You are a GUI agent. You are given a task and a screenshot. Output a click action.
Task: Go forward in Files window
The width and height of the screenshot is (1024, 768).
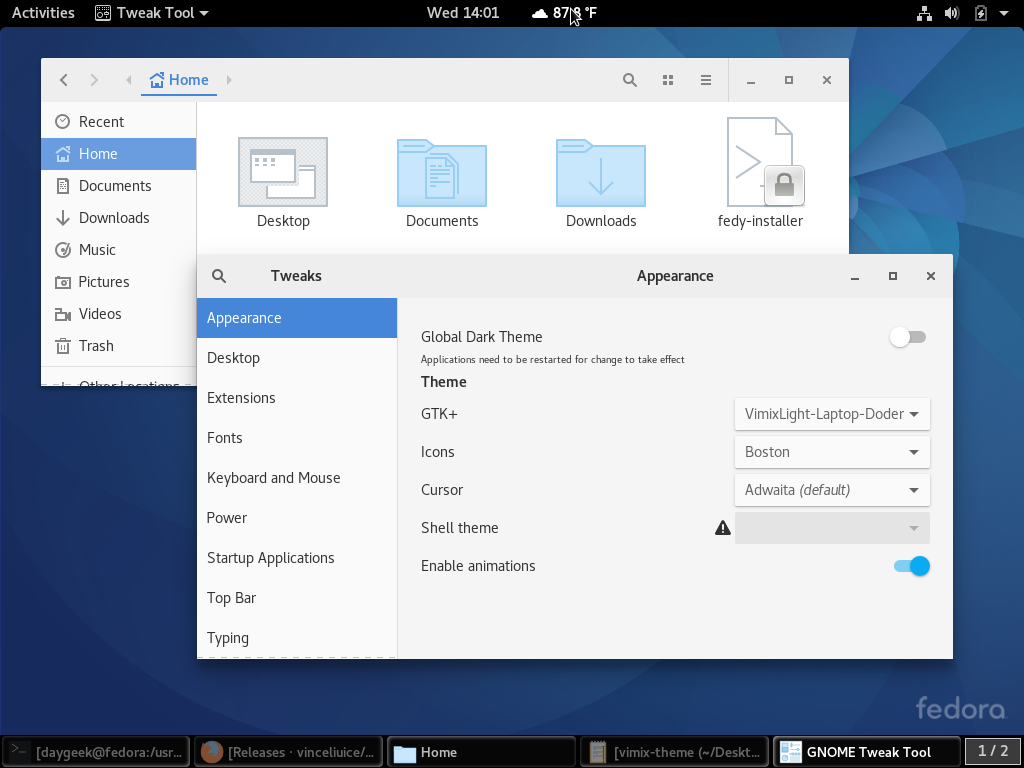(x=94, y=80)
